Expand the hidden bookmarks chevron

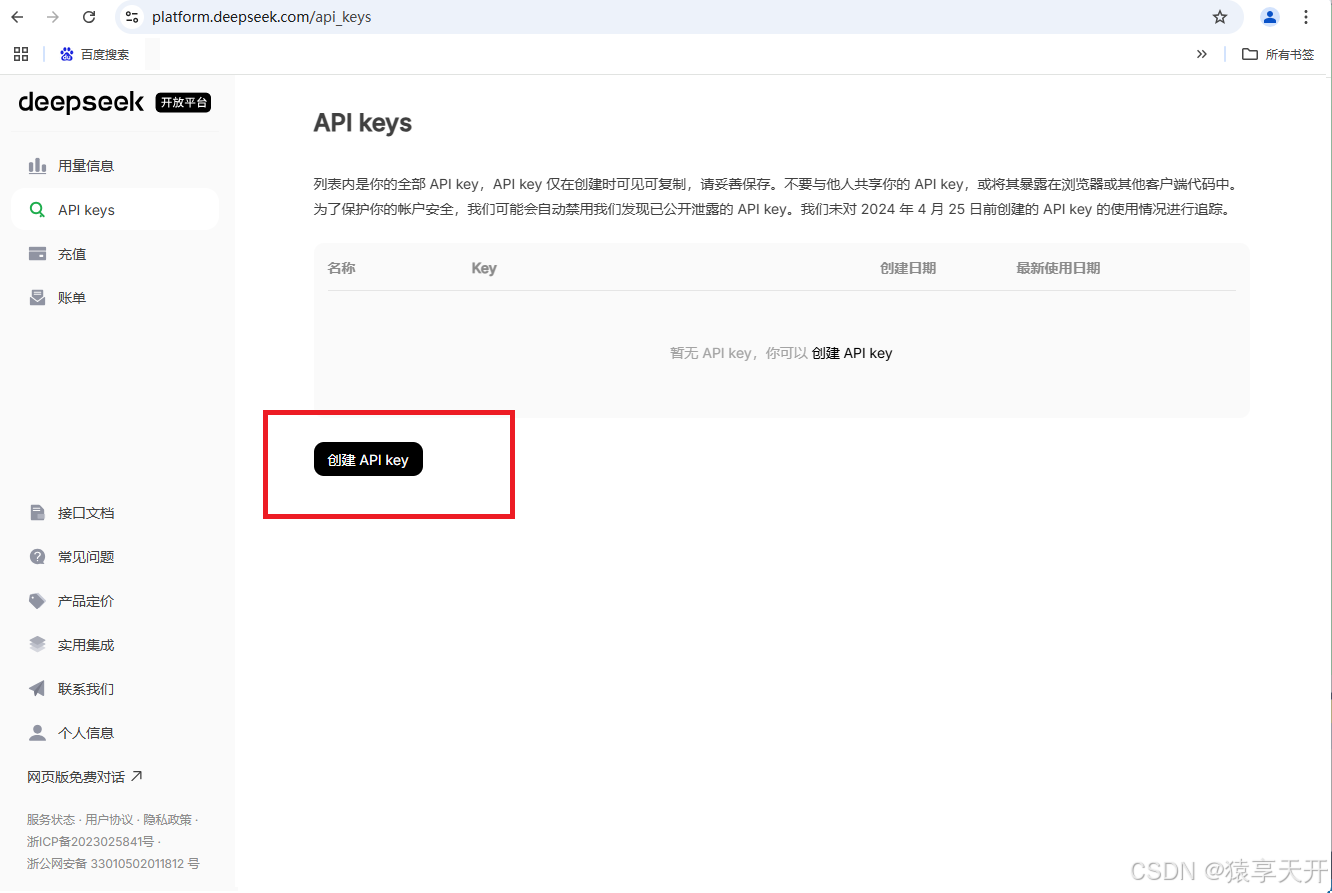tap(1201, 54)
